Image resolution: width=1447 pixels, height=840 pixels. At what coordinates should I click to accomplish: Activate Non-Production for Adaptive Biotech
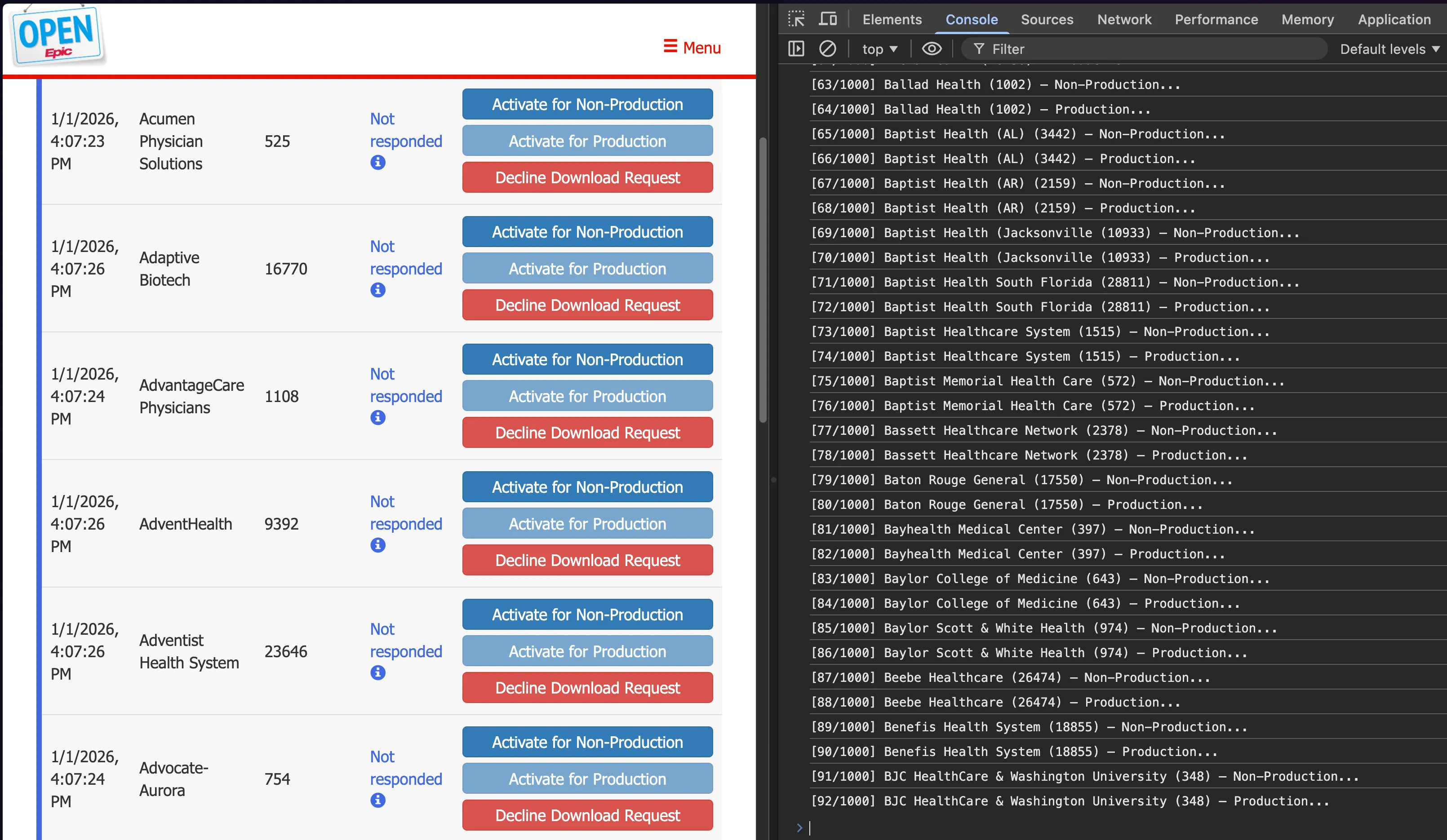(587, 231)
